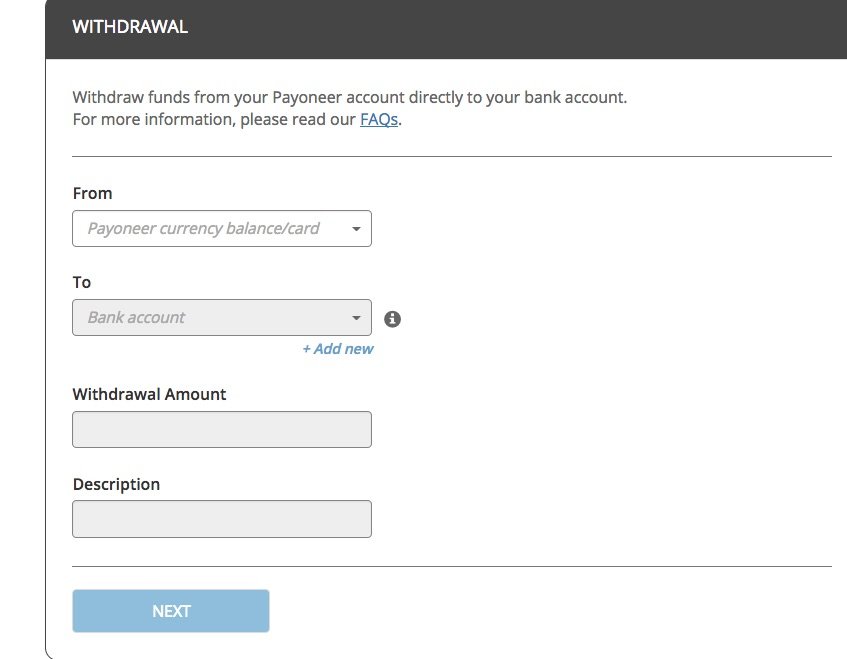Open the To bank account dropdown

[221, 318]
